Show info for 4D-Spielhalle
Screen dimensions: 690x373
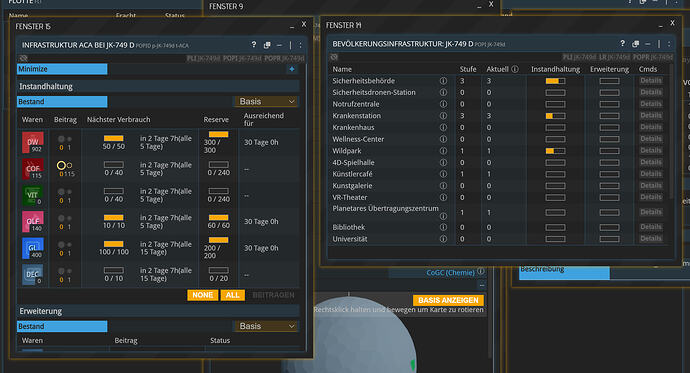[x=443, y=162]
